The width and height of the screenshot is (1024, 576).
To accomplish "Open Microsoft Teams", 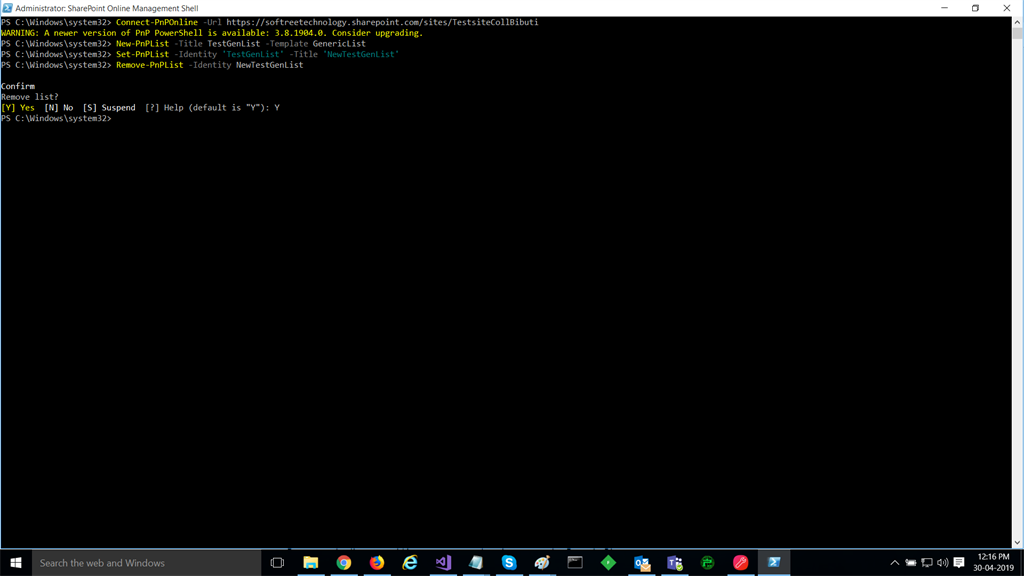I will tap(673, 562).
